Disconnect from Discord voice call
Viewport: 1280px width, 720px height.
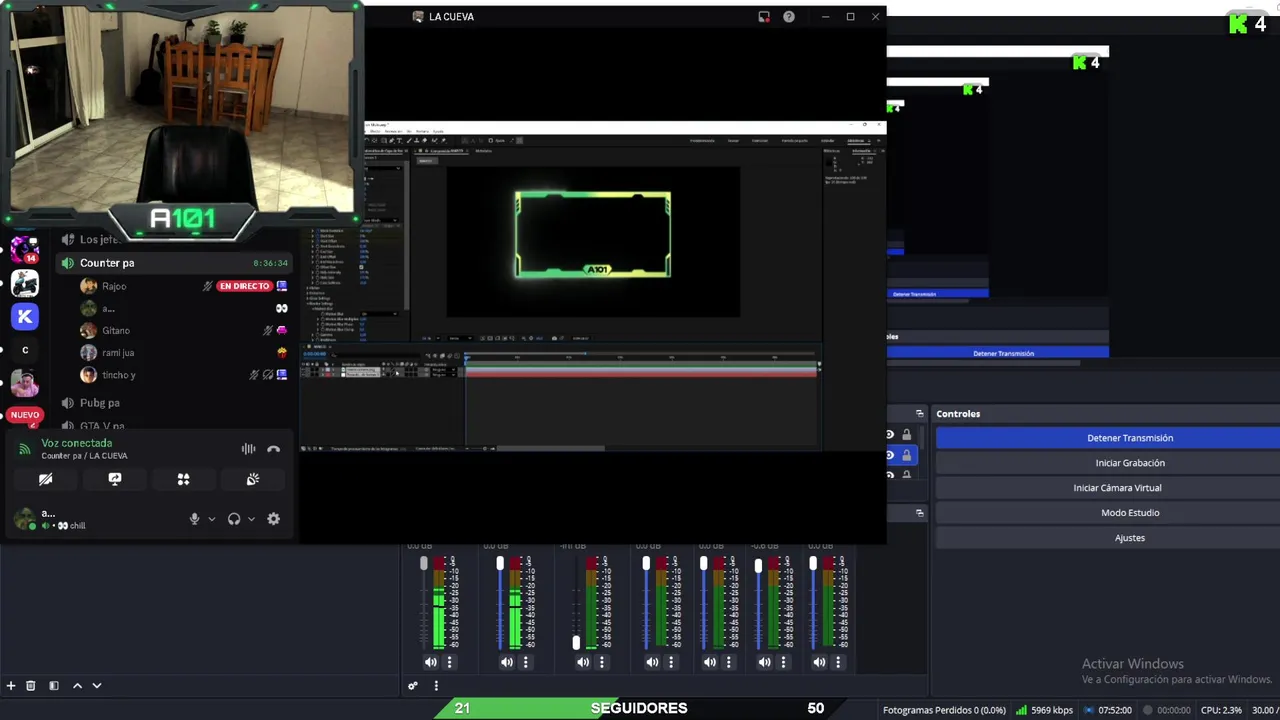pyautogui.click(x=274, y=449)
